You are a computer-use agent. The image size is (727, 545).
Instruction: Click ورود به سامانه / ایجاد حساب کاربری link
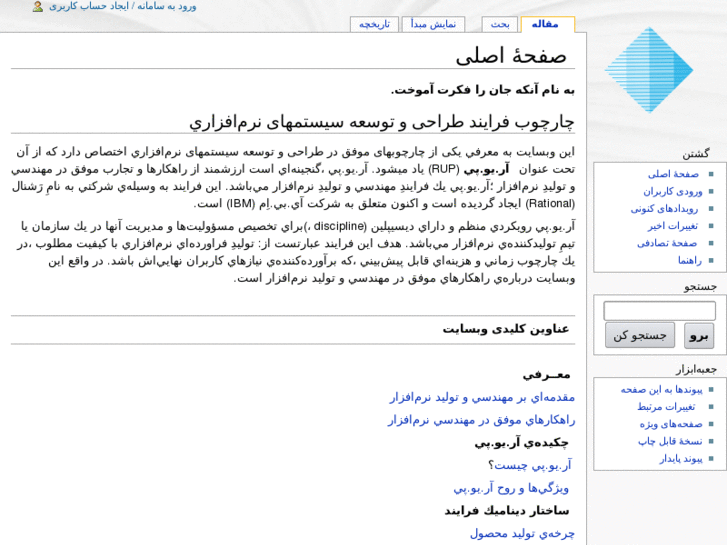point(123,6)
